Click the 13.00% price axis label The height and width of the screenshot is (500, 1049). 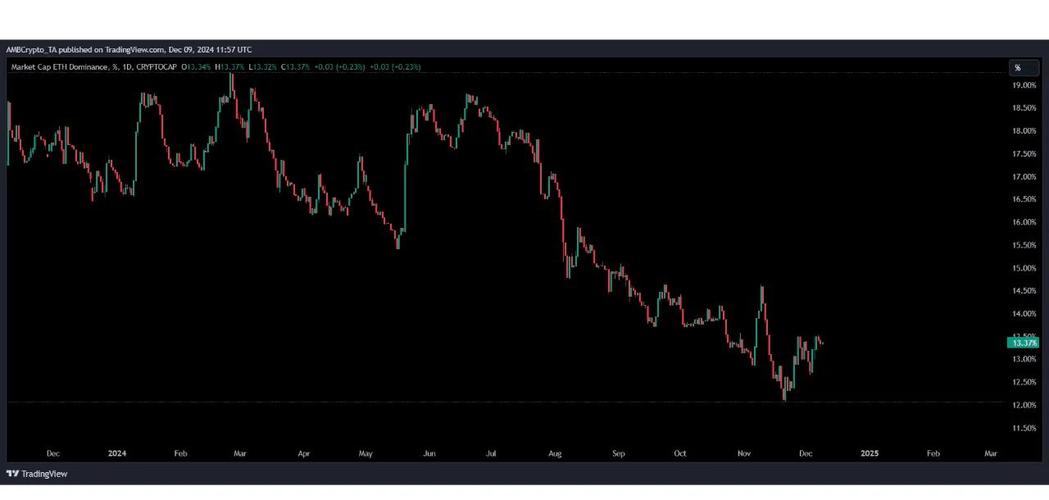1024,359
